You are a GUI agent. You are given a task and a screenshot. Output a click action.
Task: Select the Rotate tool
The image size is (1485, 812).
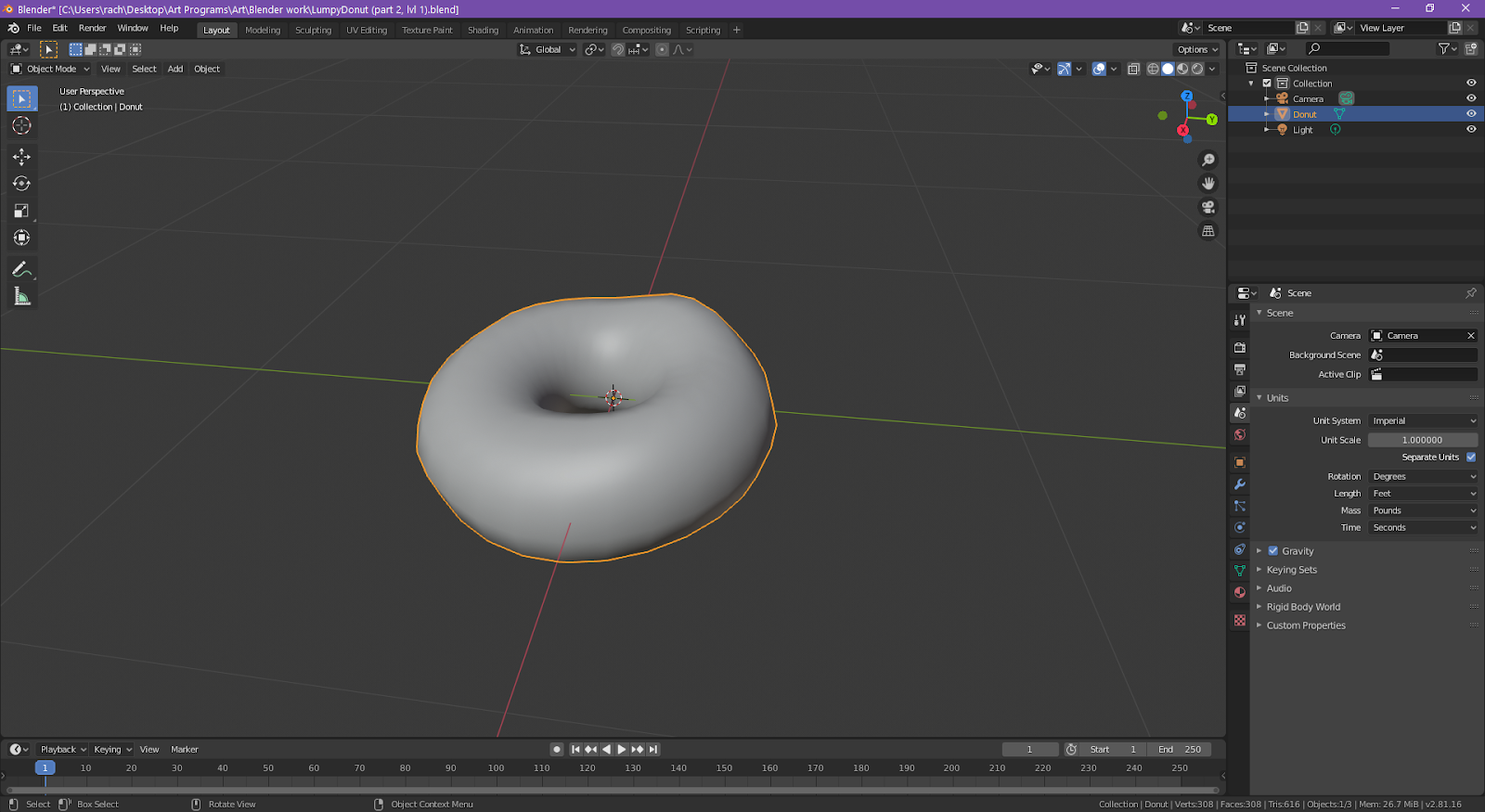tap(21, 184)
